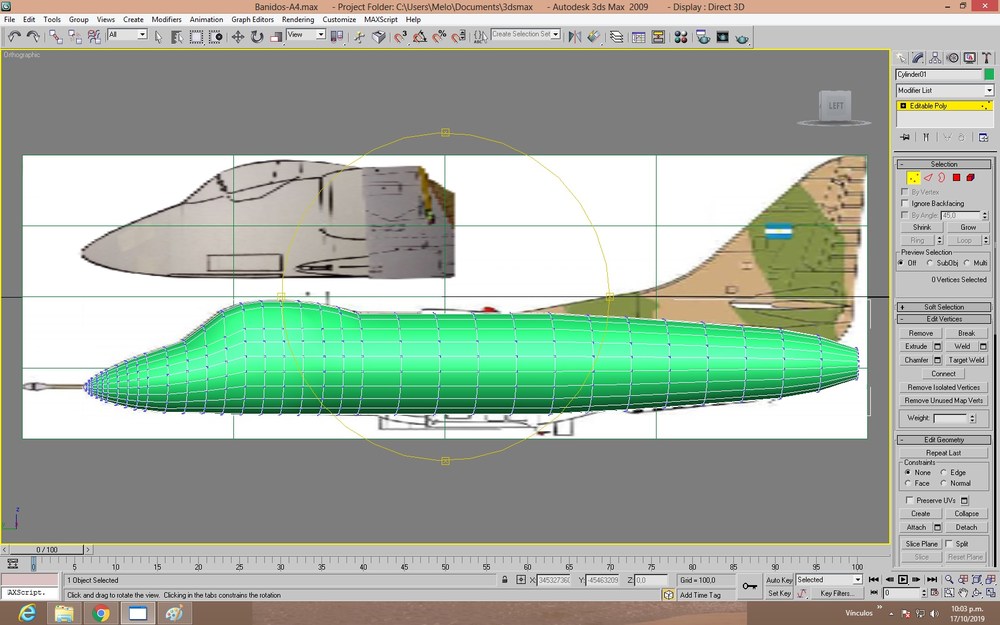
Task: Open the Curve Editor icon
Action: [638, 36]
